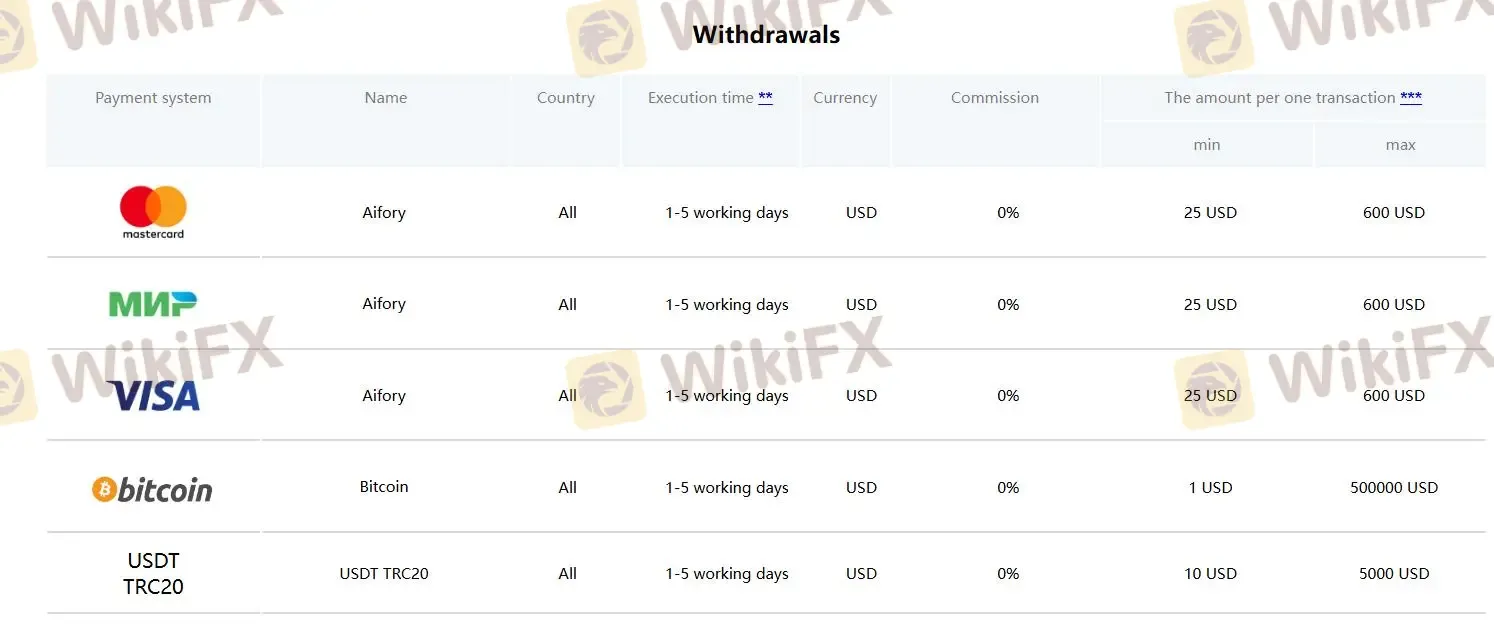Click the Mastercard logo icon

click(153, 212)
